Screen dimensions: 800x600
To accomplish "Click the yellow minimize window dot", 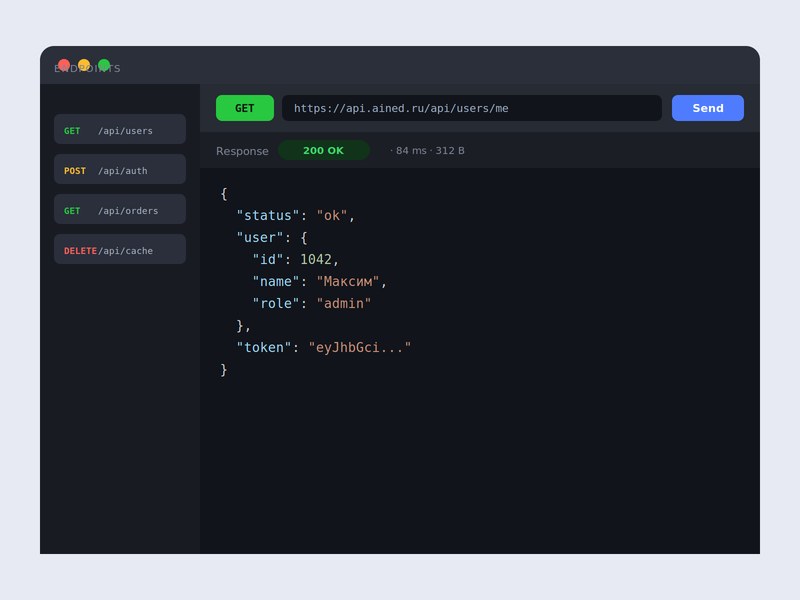I will (x=84, y=65).
